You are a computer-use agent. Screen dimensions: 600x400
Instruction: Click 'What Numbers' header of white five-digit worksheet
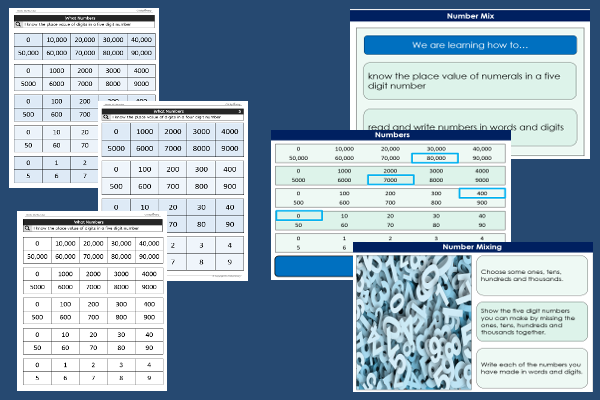coord(93,222)
